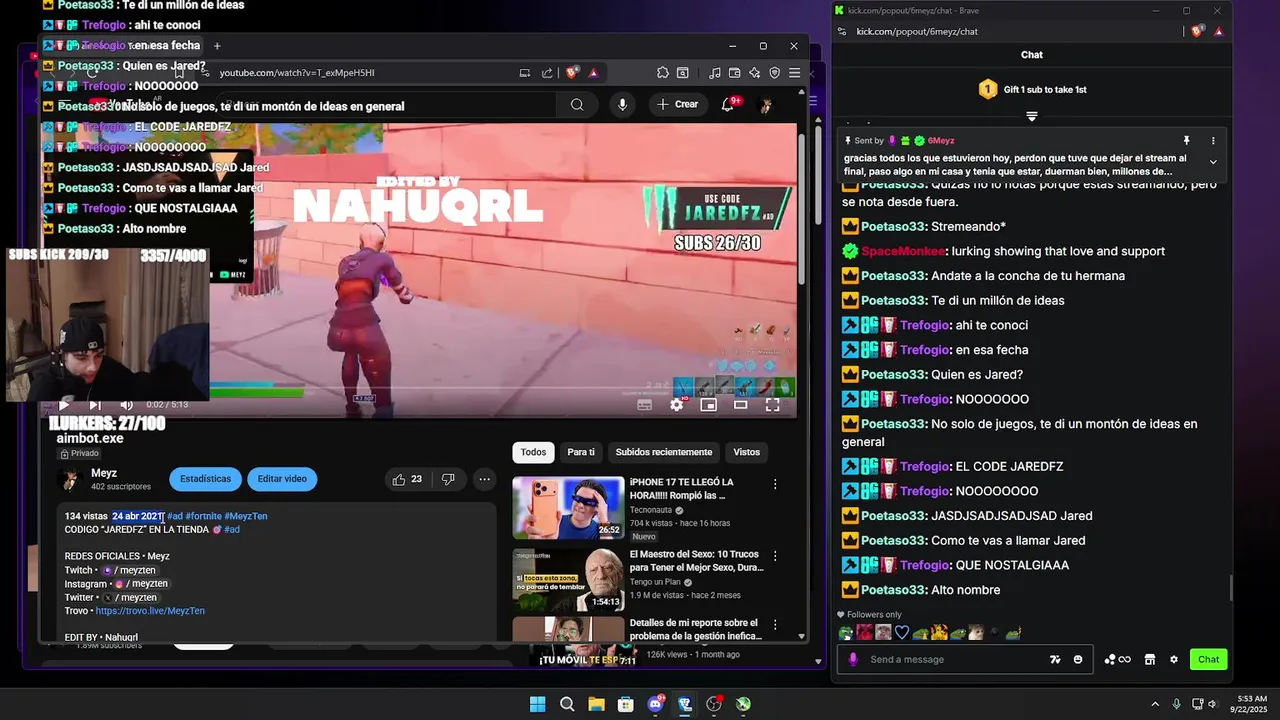Open the iPhone 17 video thumbnail
Viewport: 1280px width, 720px height.
[x=568, y=508]
